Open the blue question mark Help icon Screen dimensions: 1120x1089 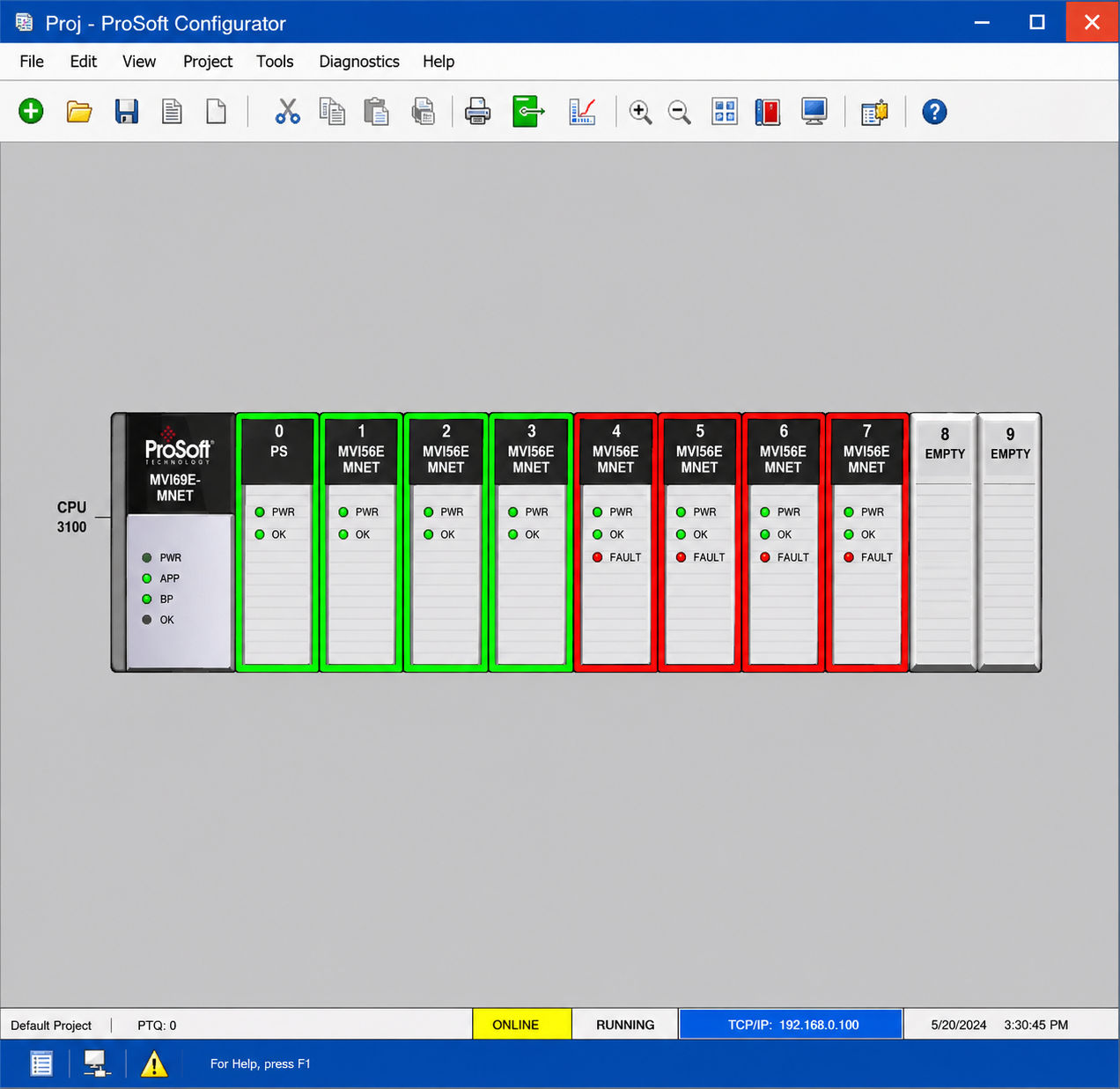934,112
